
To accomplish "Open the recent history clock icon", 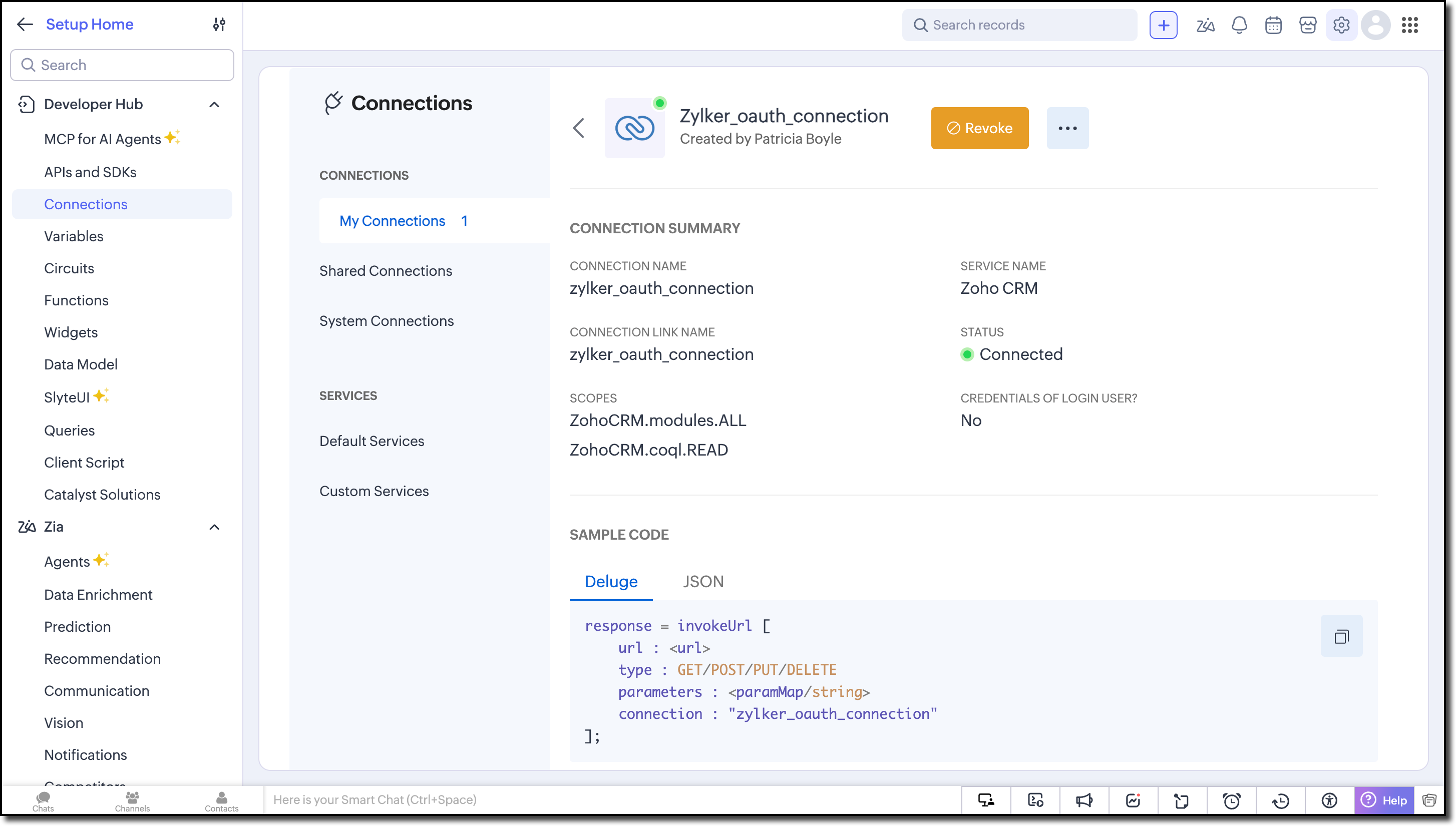I will 1280,800.
